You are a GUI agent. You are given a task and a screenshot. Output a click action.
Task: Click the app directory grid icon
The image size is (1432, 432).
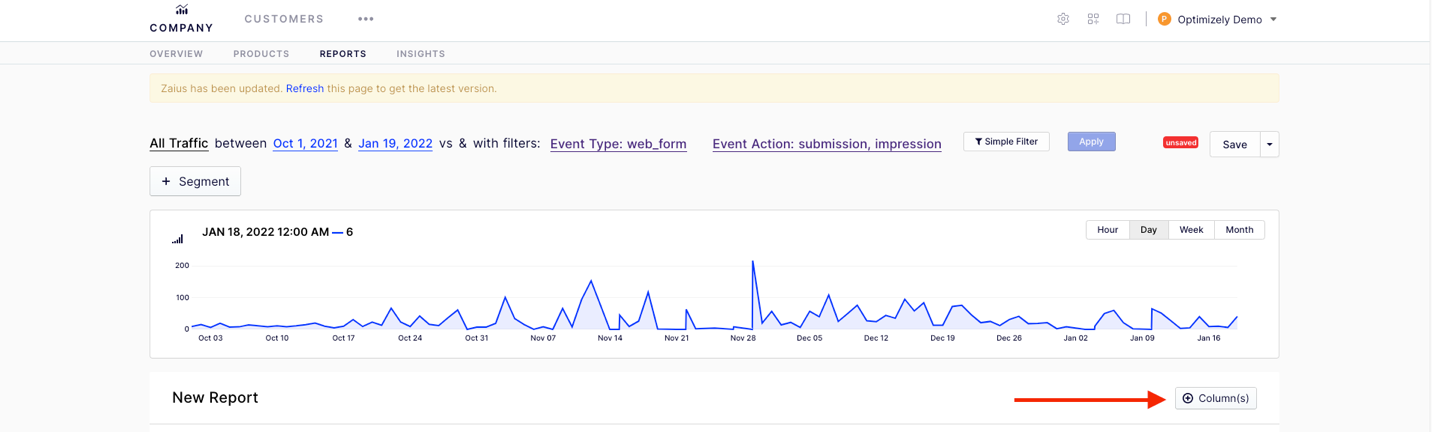(1093, 19)
